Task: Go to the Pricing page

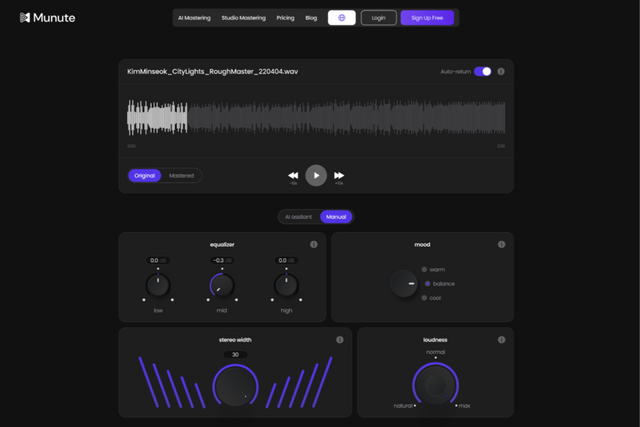Action: [285, 18]
